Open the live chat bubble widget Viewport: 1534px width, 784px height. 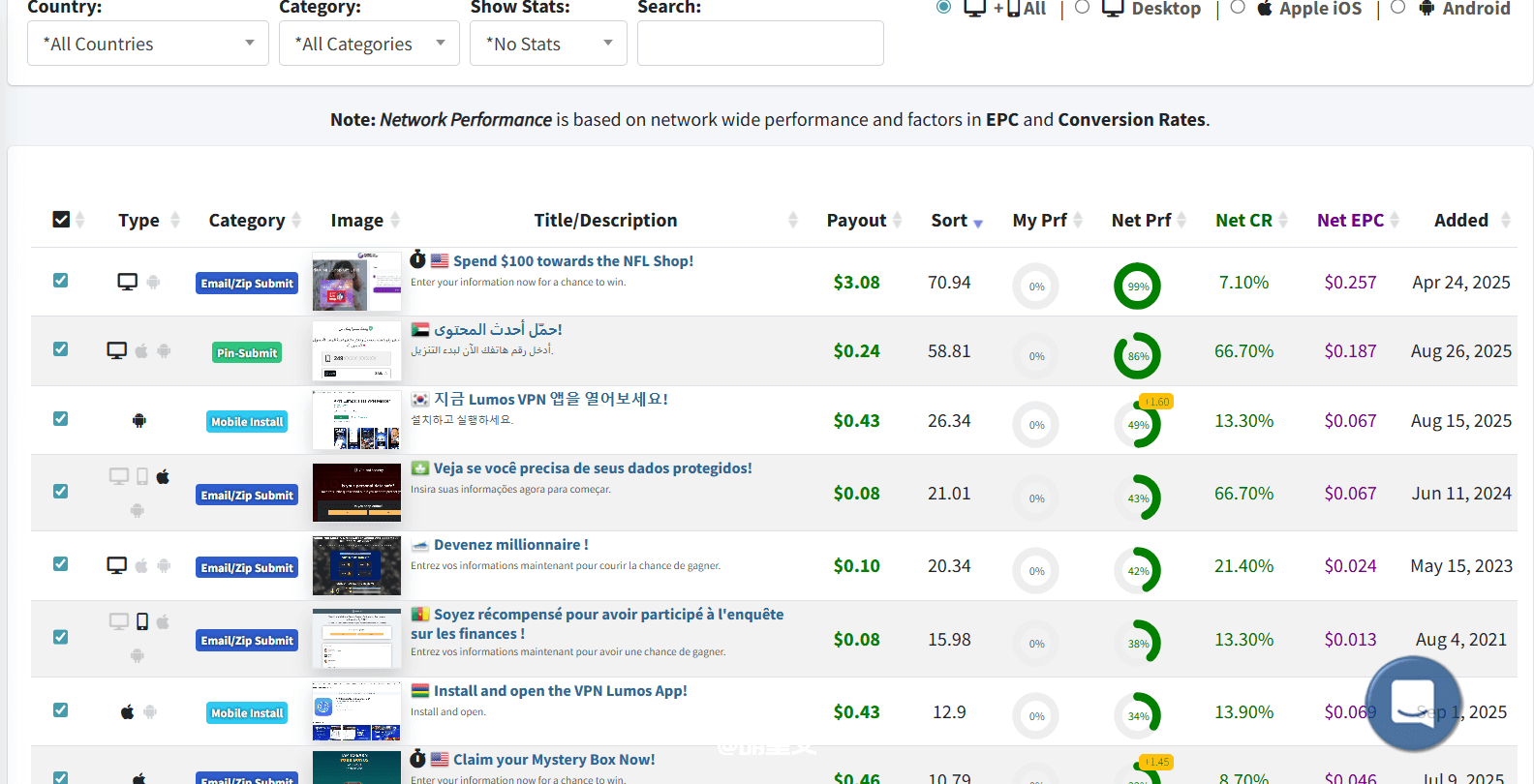1412,704
